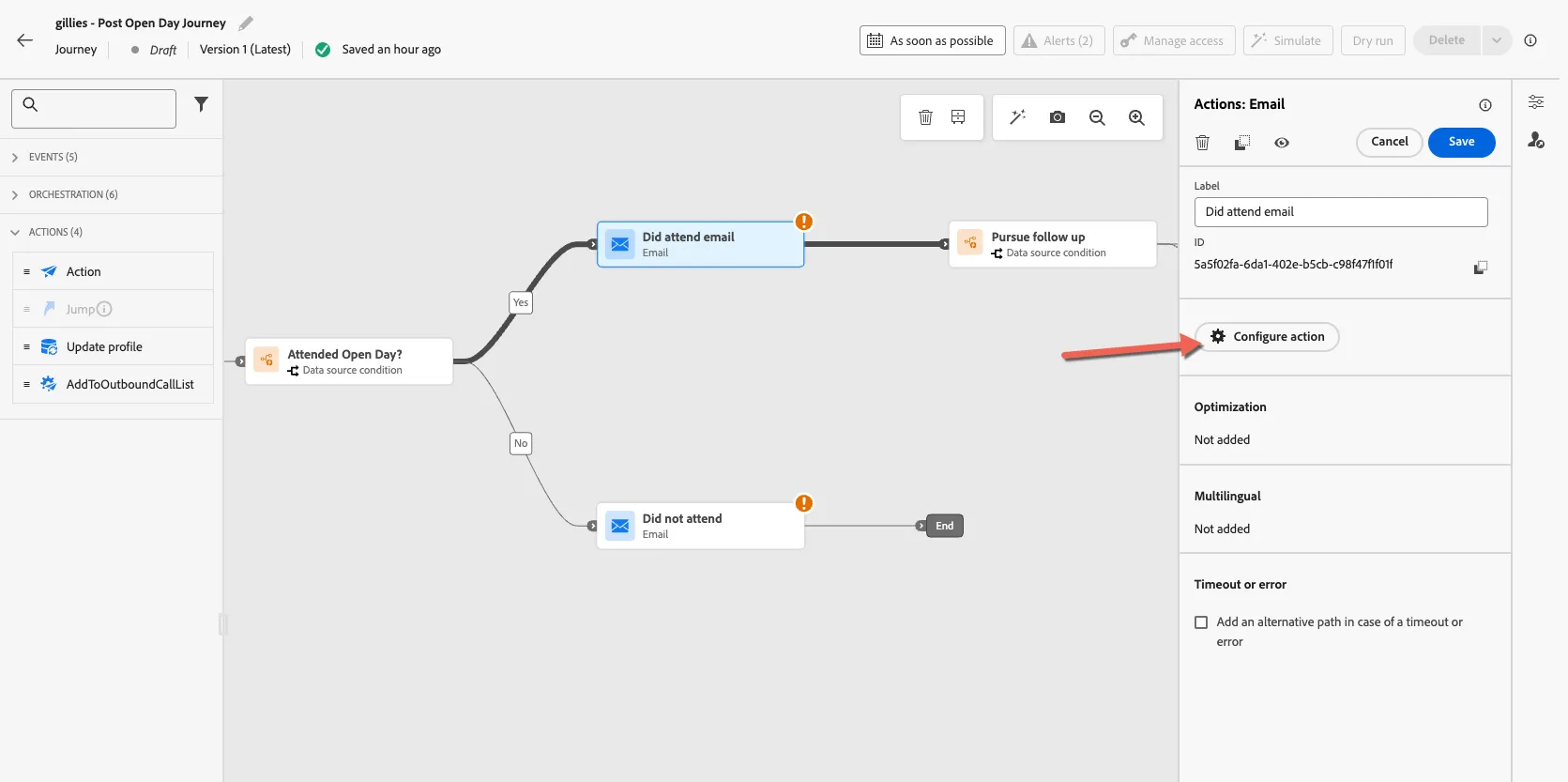Zoom out on the journey canvas
Image resolution: width=1568 pixels, height=782 pixels.
[1097, 117]
